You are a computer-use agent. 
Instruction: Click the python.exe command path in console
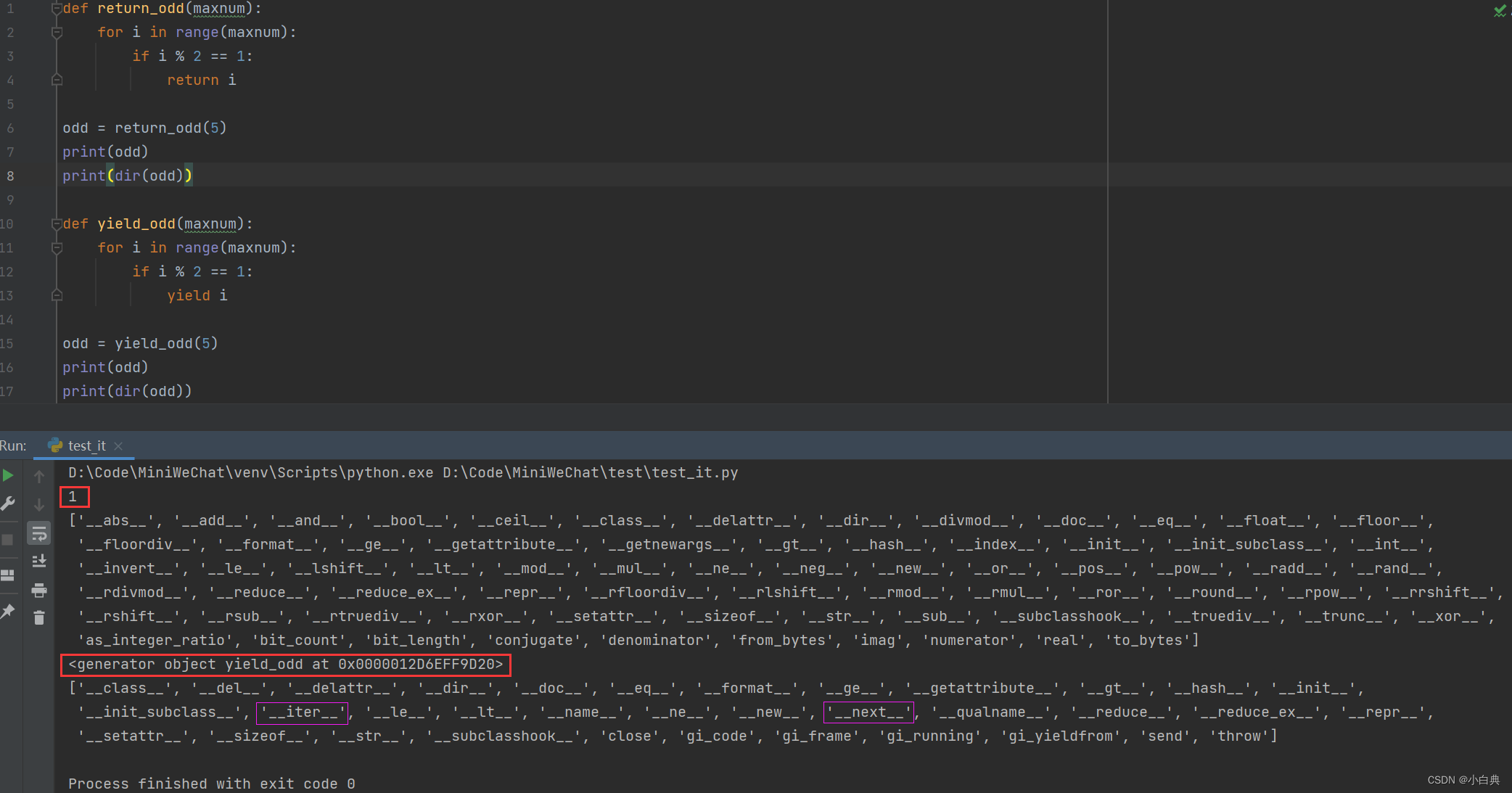click(x=250, y=472)
